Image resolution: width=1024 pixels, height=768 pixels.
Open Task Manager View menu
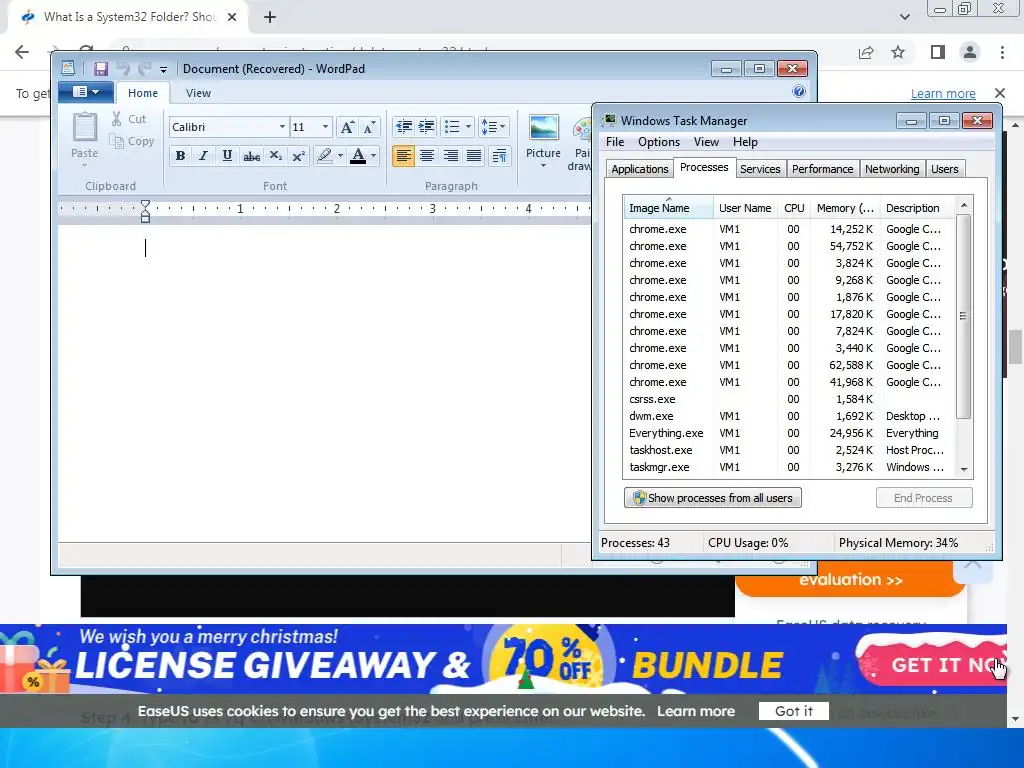[x=706, y=142]
